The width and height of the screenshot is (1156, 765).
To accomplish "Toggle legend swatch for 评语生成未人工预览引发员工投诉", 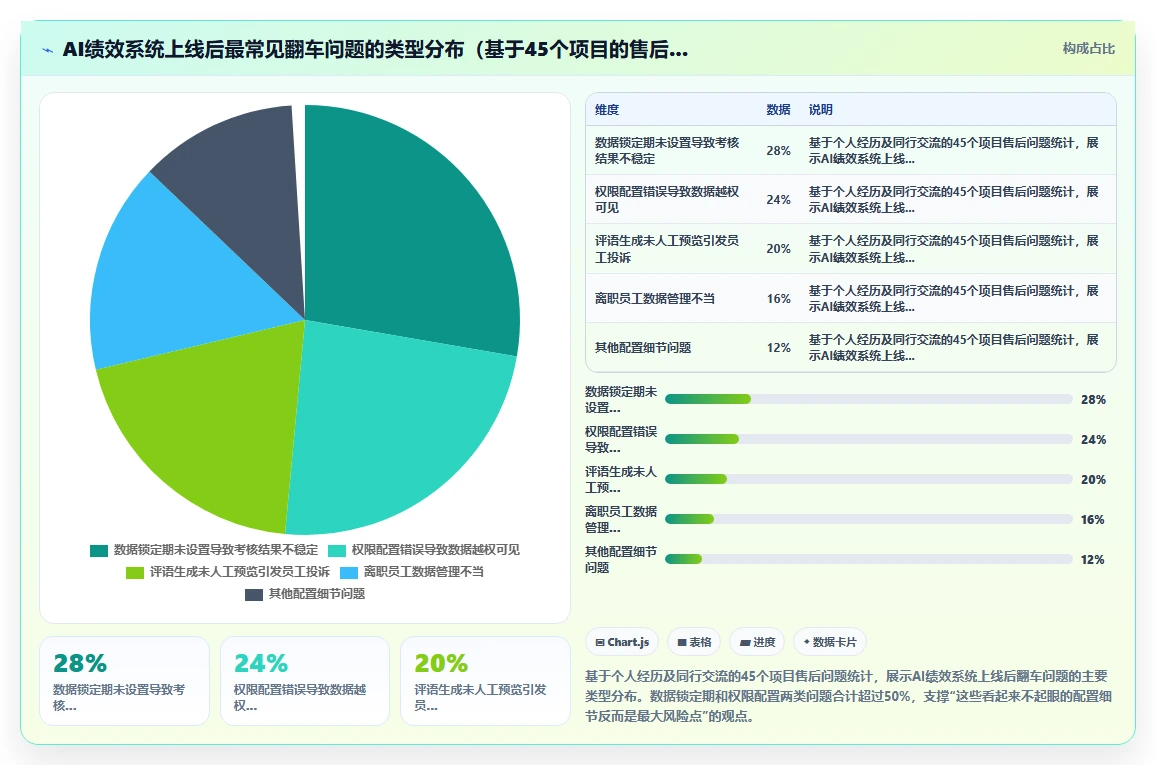I will tap(135, 573).
